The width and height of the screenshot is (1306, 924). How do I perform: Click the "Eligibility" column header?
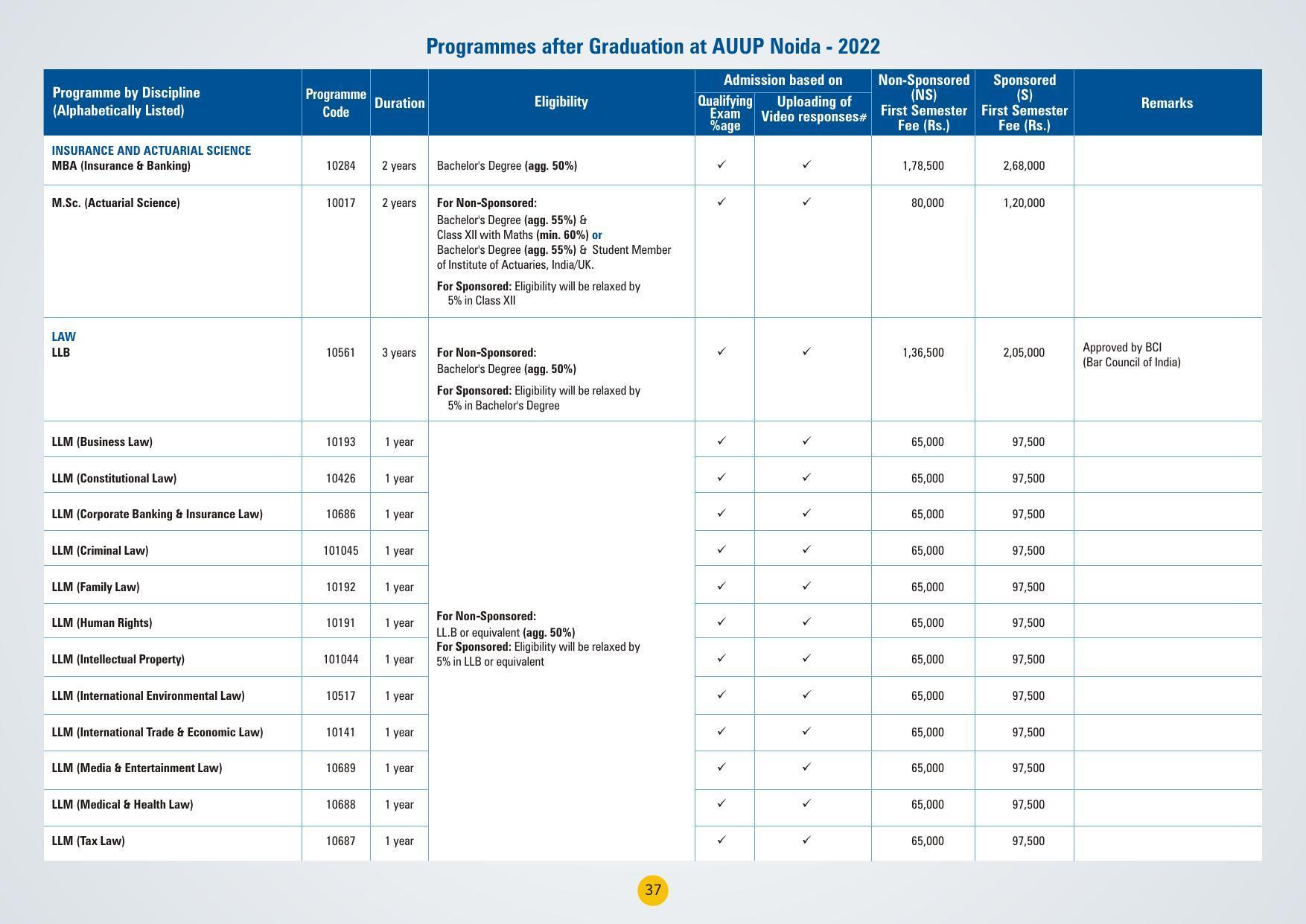point(561,102)
